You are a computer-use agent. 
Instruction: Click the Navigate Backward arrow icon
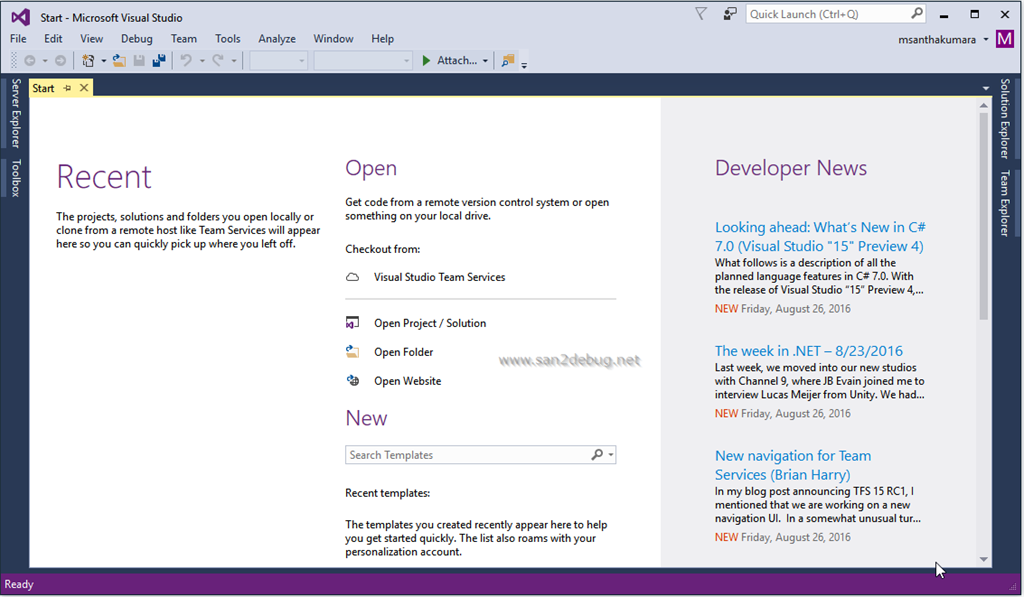pos(30,61)
